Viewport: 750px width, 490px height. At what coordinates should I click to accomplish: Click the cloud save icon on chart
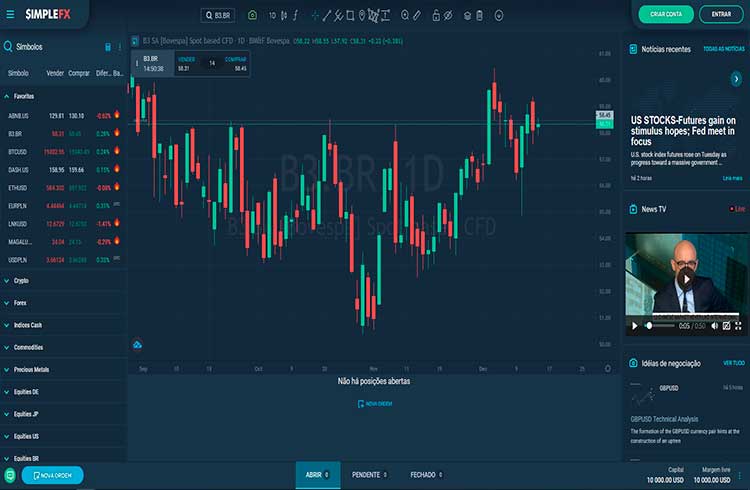137,345
